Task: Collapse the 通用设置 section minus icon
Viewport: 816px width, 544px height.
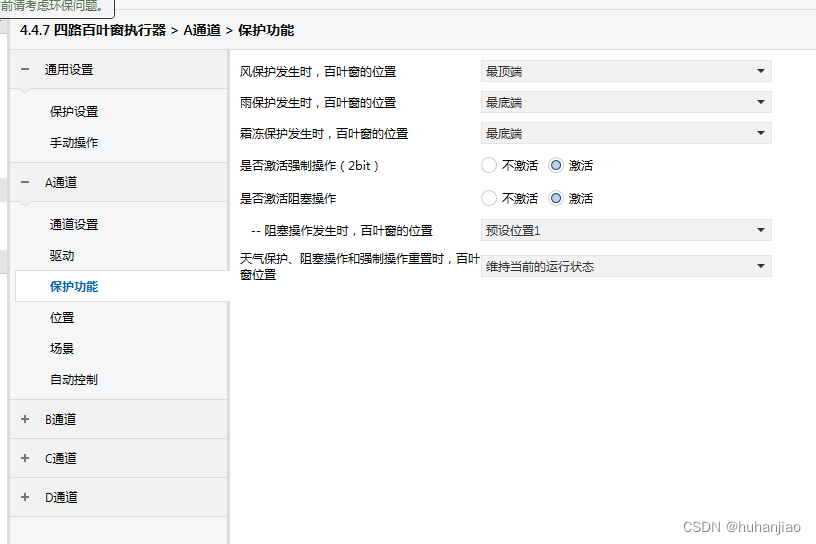Action: tap(25, 70)
